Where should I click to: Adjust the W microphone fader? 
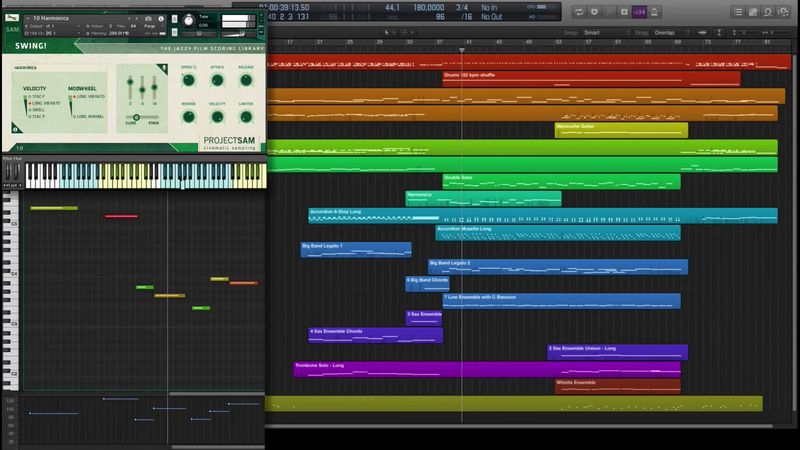pos(154,87)
